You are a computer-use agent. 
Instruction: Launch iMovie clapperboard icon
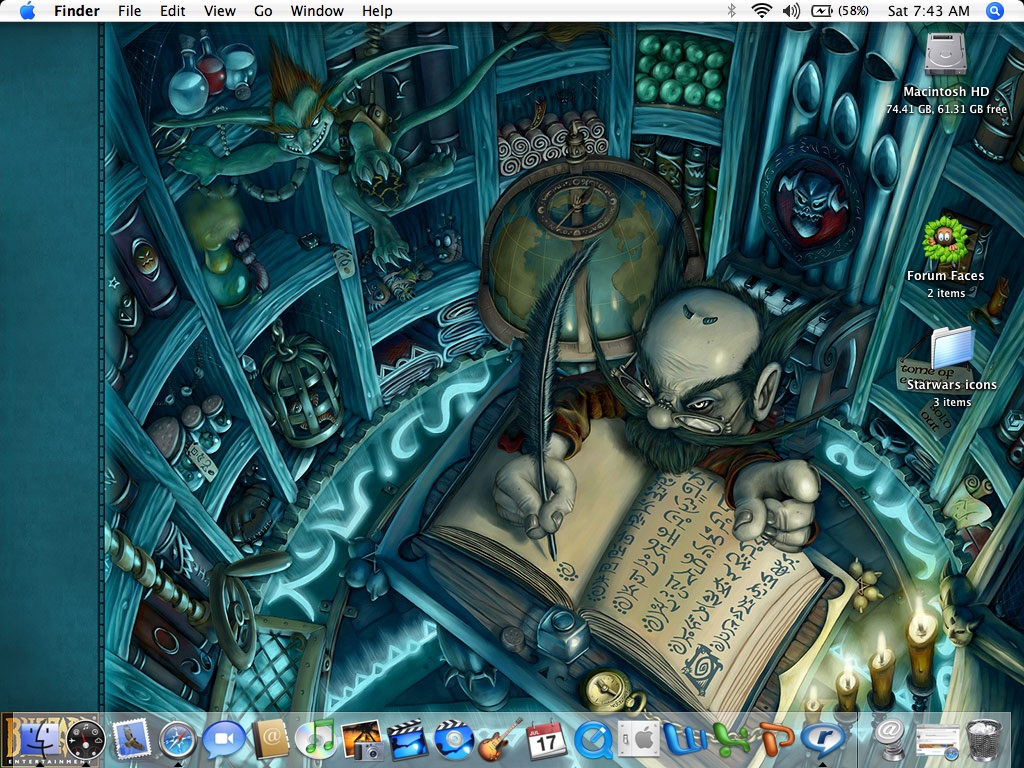(408, 741)
